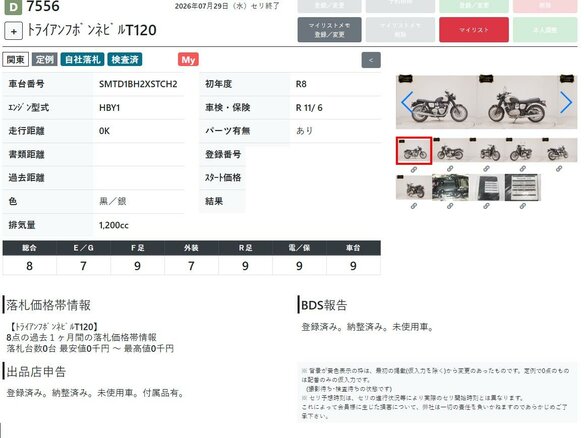
Task: Click the マイリストメモ 登録/変更 button
Action: point(329,30)
